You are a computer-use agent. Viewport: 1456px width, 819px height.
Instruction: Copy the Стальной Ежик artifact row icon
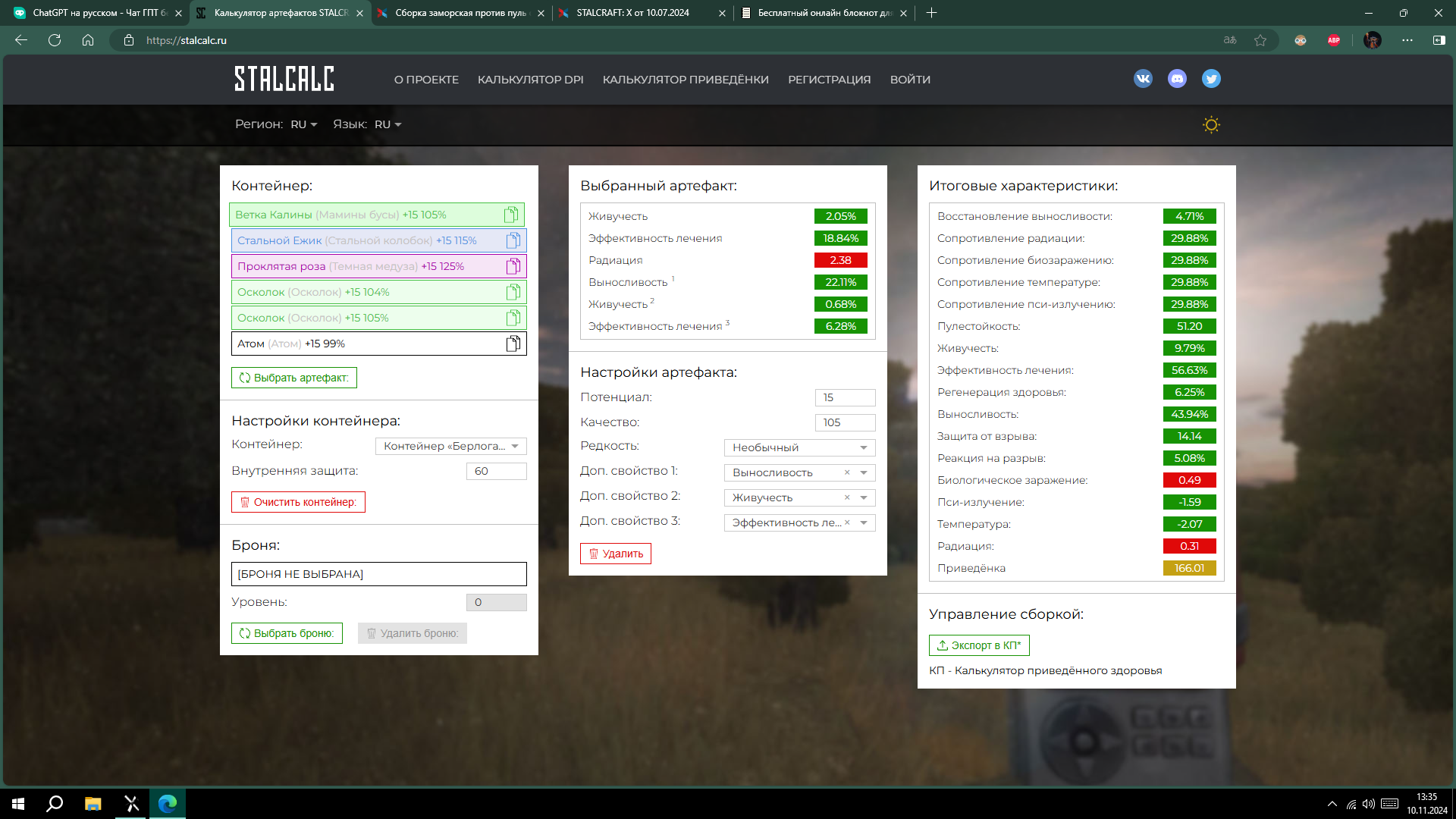[x=513, y=240]
